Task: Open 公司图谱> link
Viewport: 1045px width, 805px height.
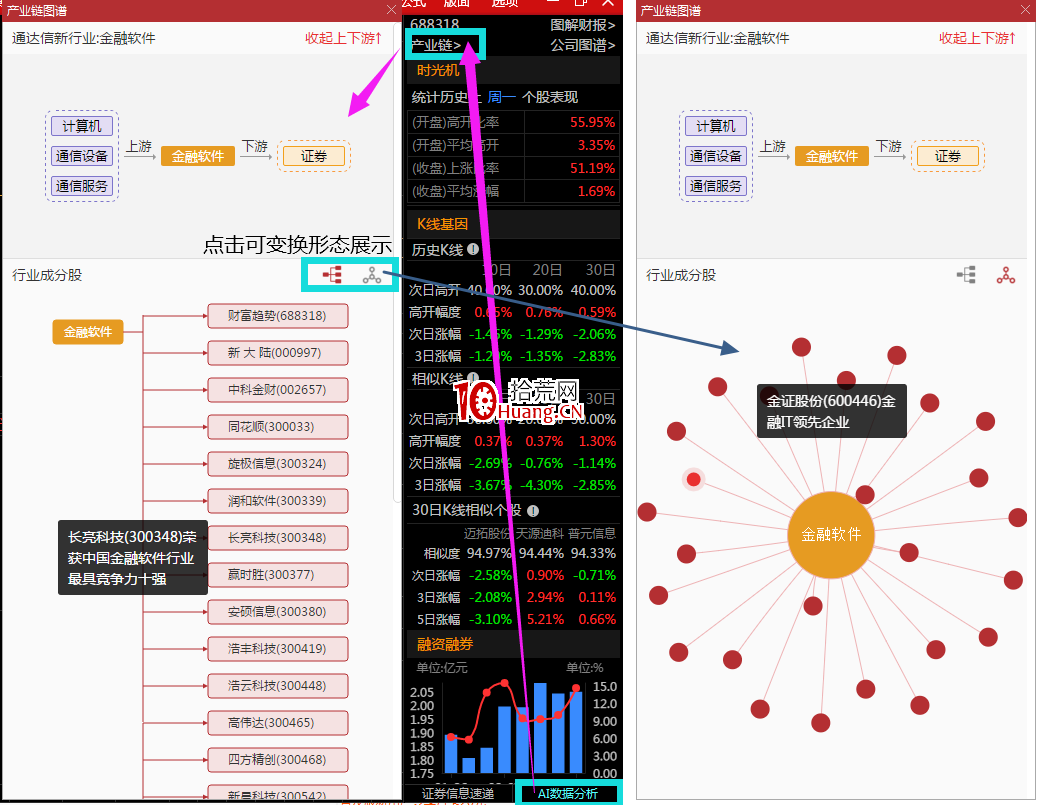Action: 582,45
